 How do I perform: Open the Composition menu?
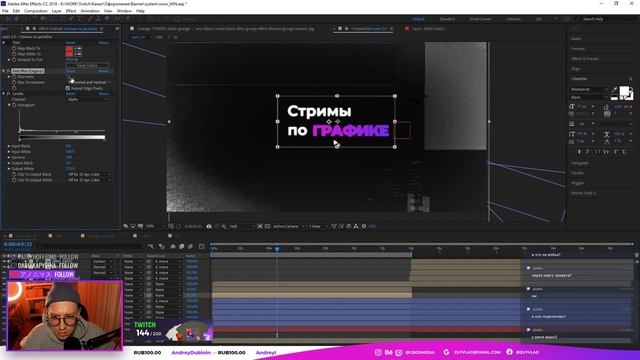(36, 11)
